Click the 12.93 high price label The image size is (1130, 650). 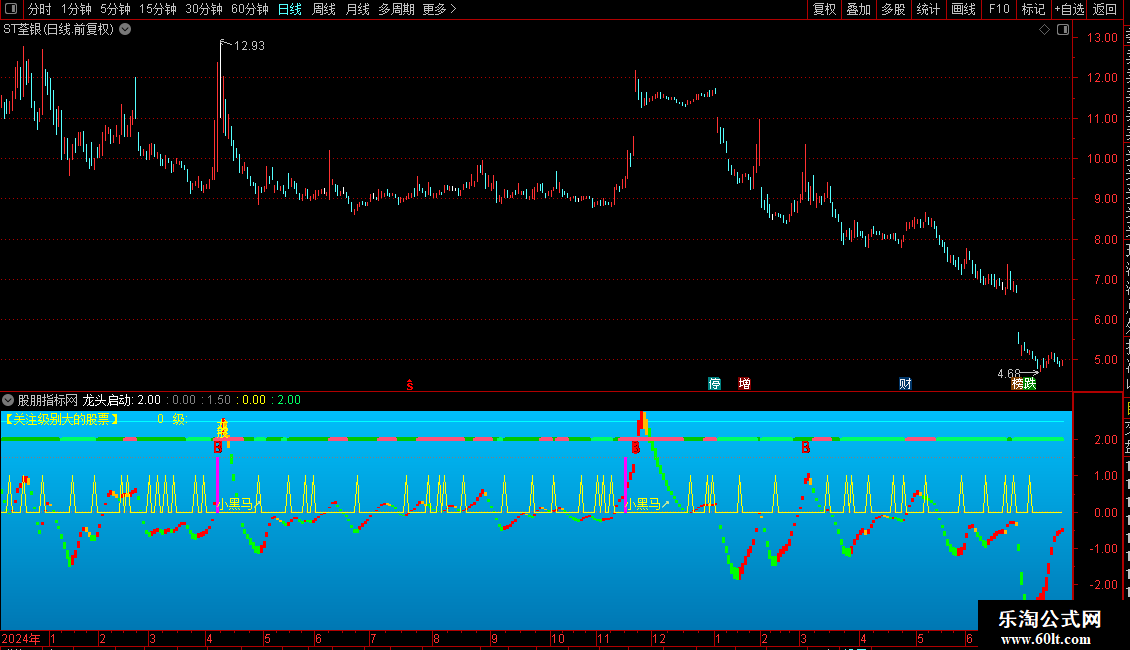pos(249,46)
